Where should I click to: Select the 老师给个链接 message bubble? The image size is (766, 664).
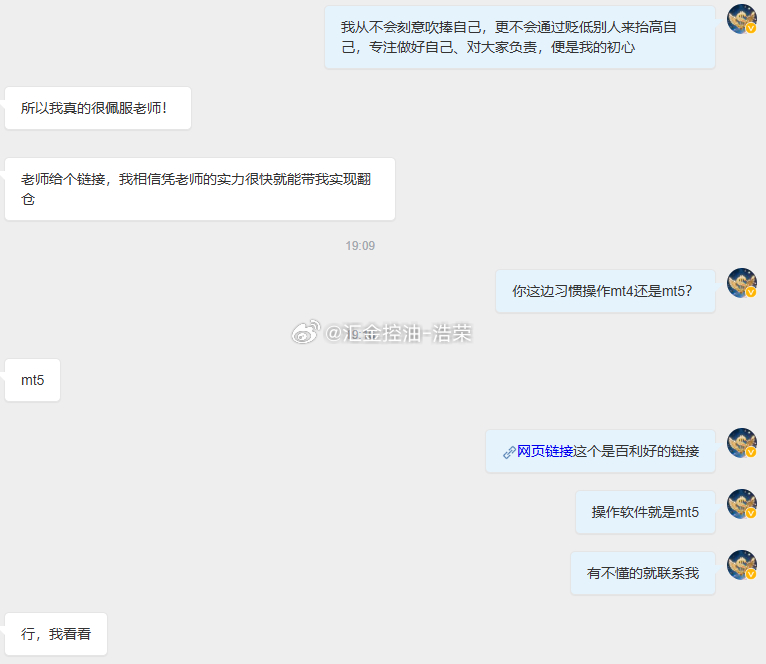click(x=200, y=189)
